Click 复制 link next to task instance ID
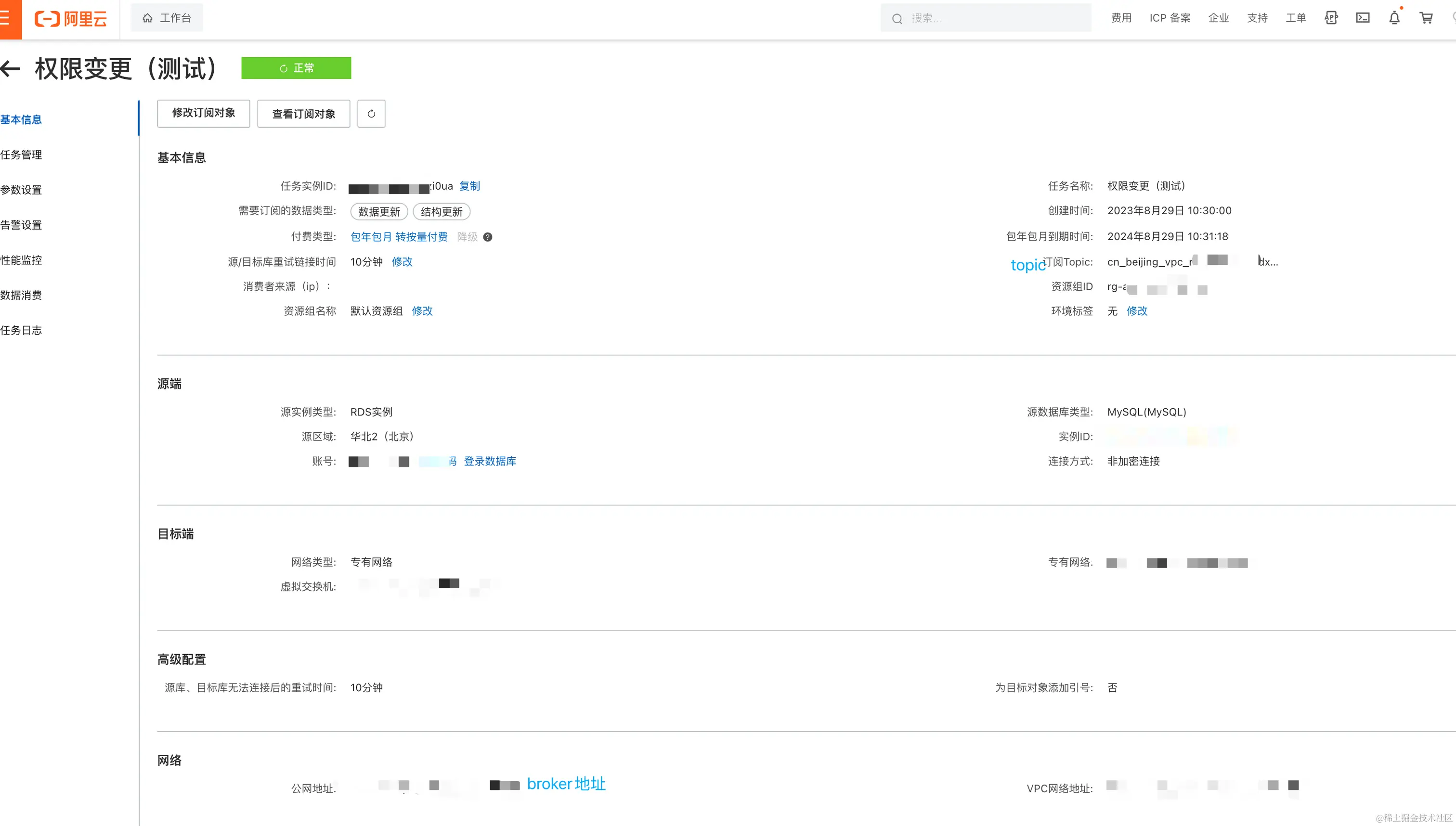 click(x=469, y=186)
